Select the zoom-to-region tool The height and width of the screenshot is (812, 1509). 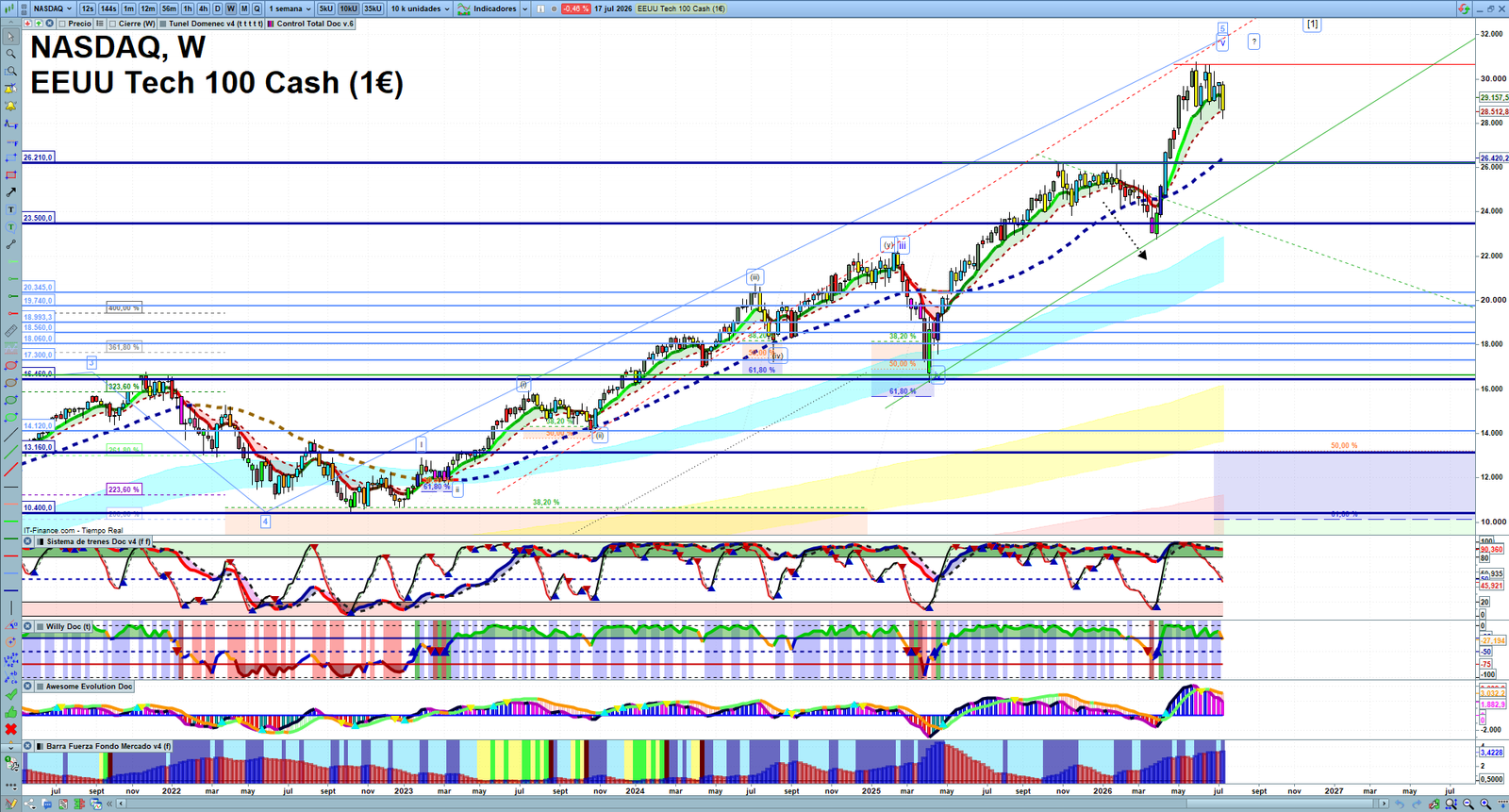point(10,71)
